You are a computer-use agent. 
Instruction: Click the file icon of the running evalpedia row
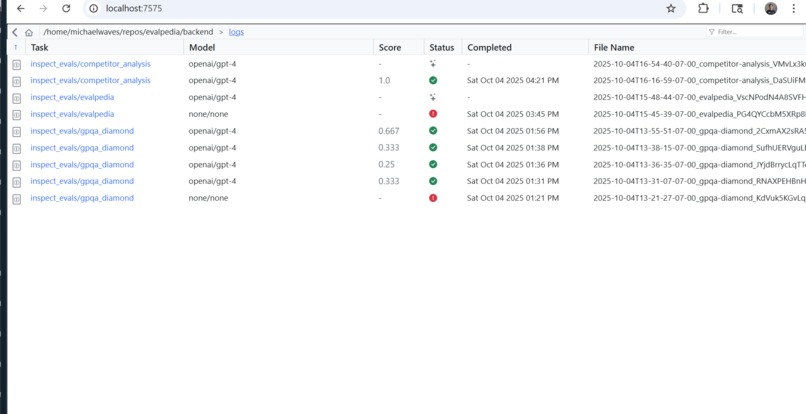16,98
